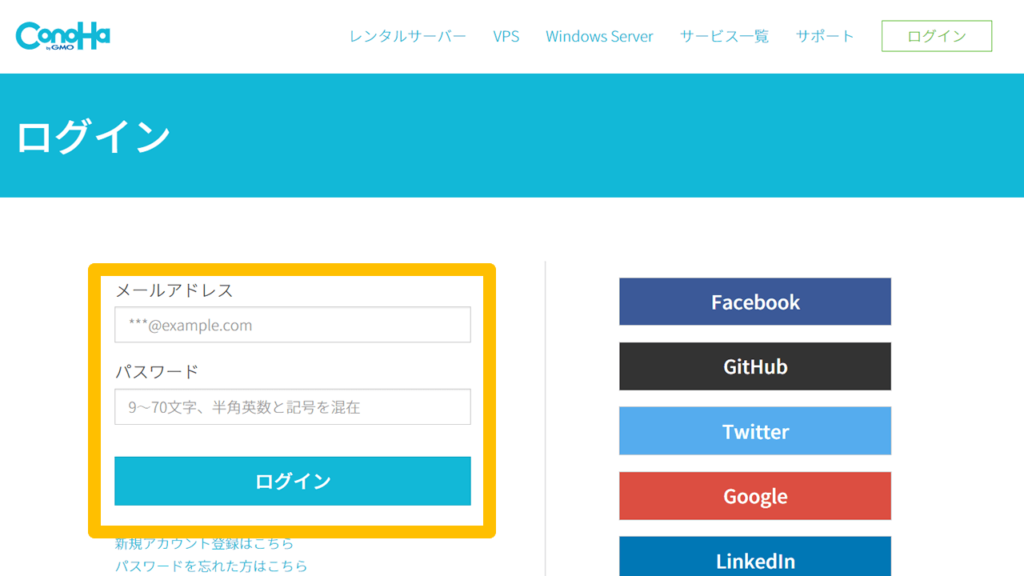Focus the パスワード input field
1024x576 pixels.
pos(293,407)
